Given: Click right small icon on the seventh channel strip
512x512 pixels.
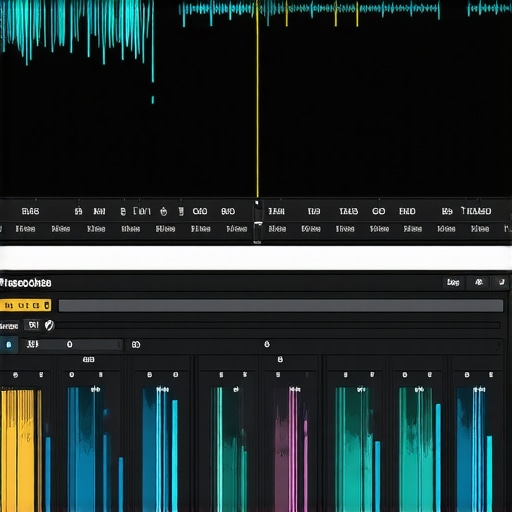Looking at the screenshot, I should pos(430,375).
